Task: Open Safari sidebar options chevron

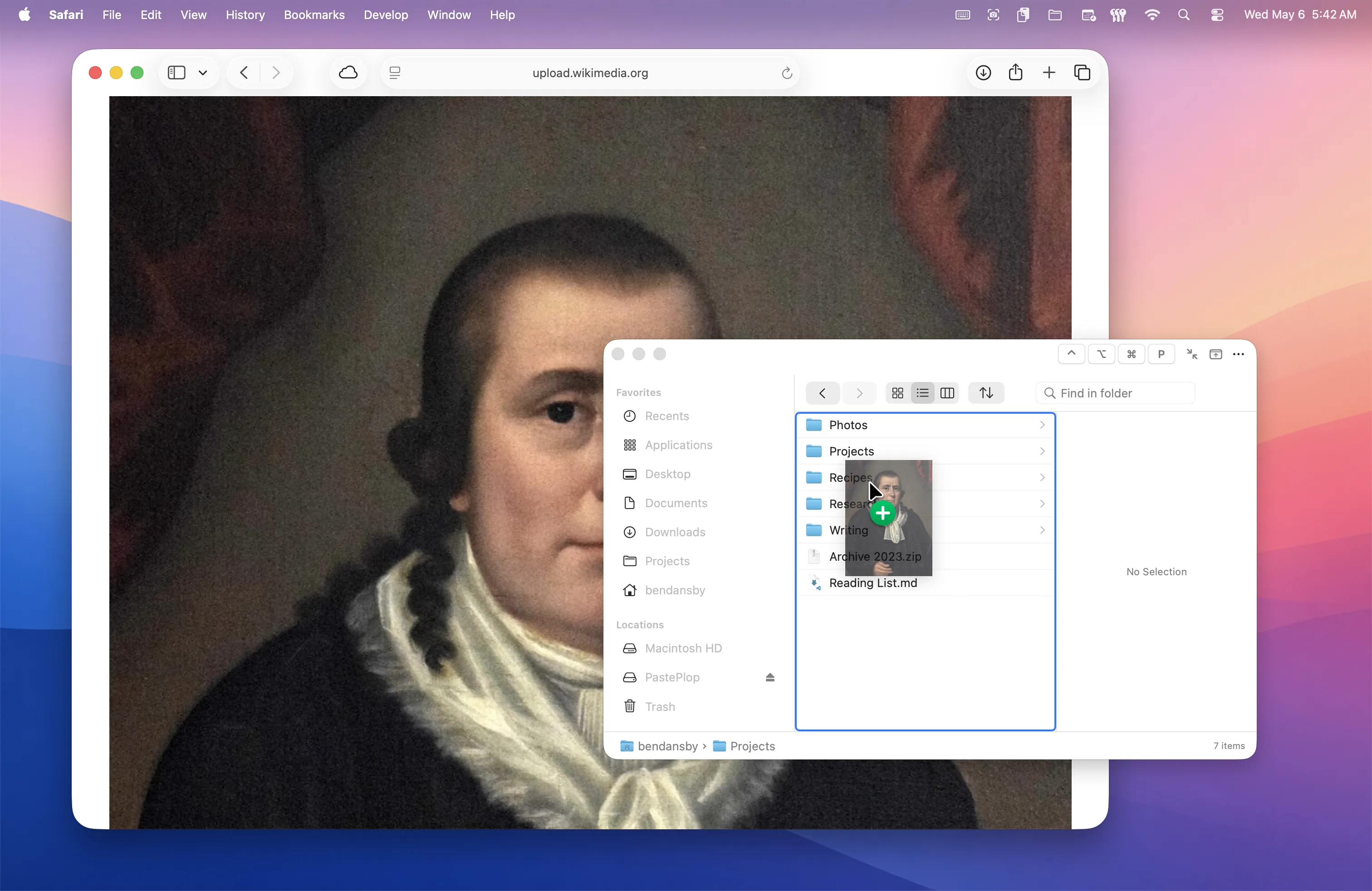Action: pos(203,73)
